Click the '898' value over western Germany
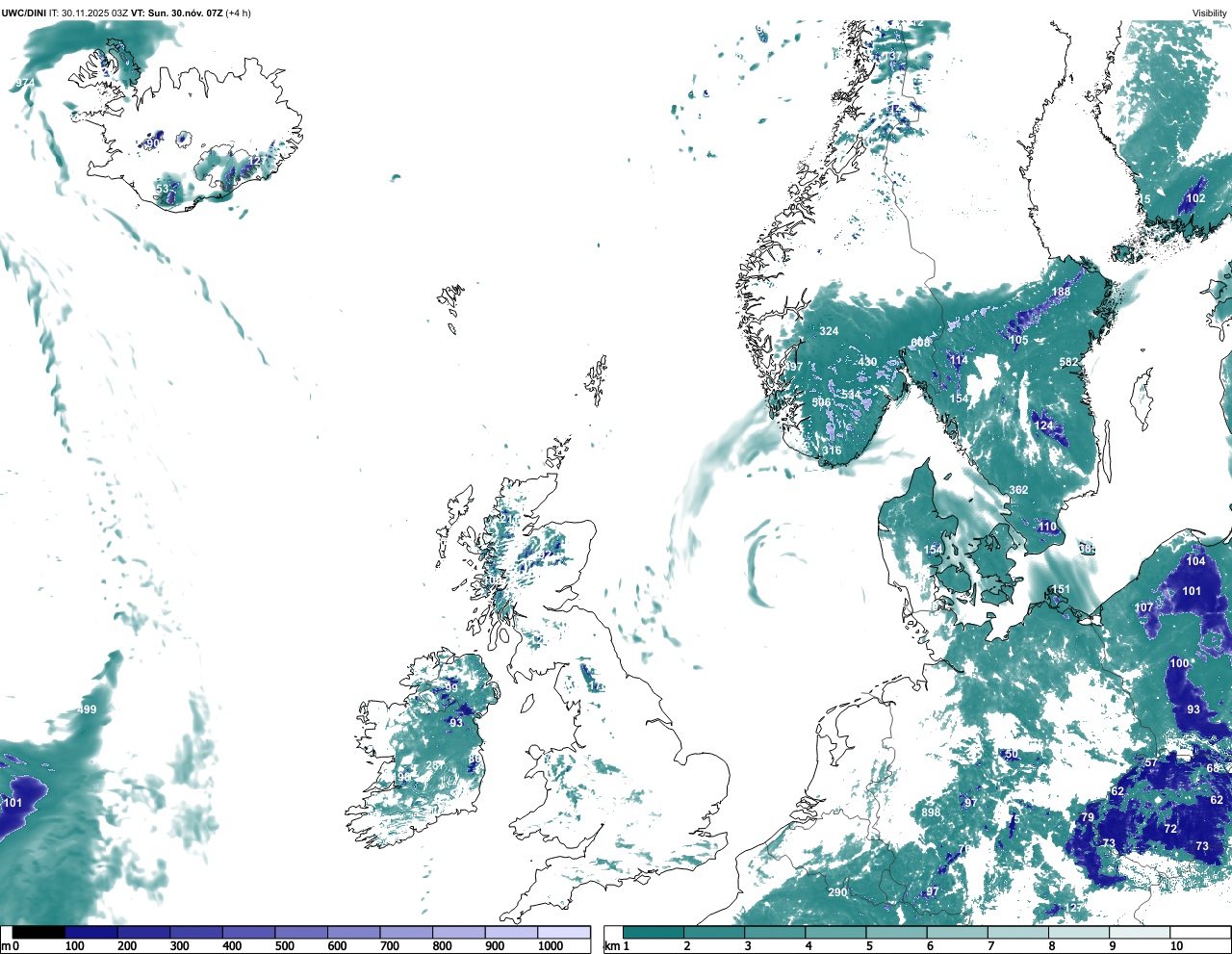The width and height of the screenshot is (1232, 954). pos(931,813)
